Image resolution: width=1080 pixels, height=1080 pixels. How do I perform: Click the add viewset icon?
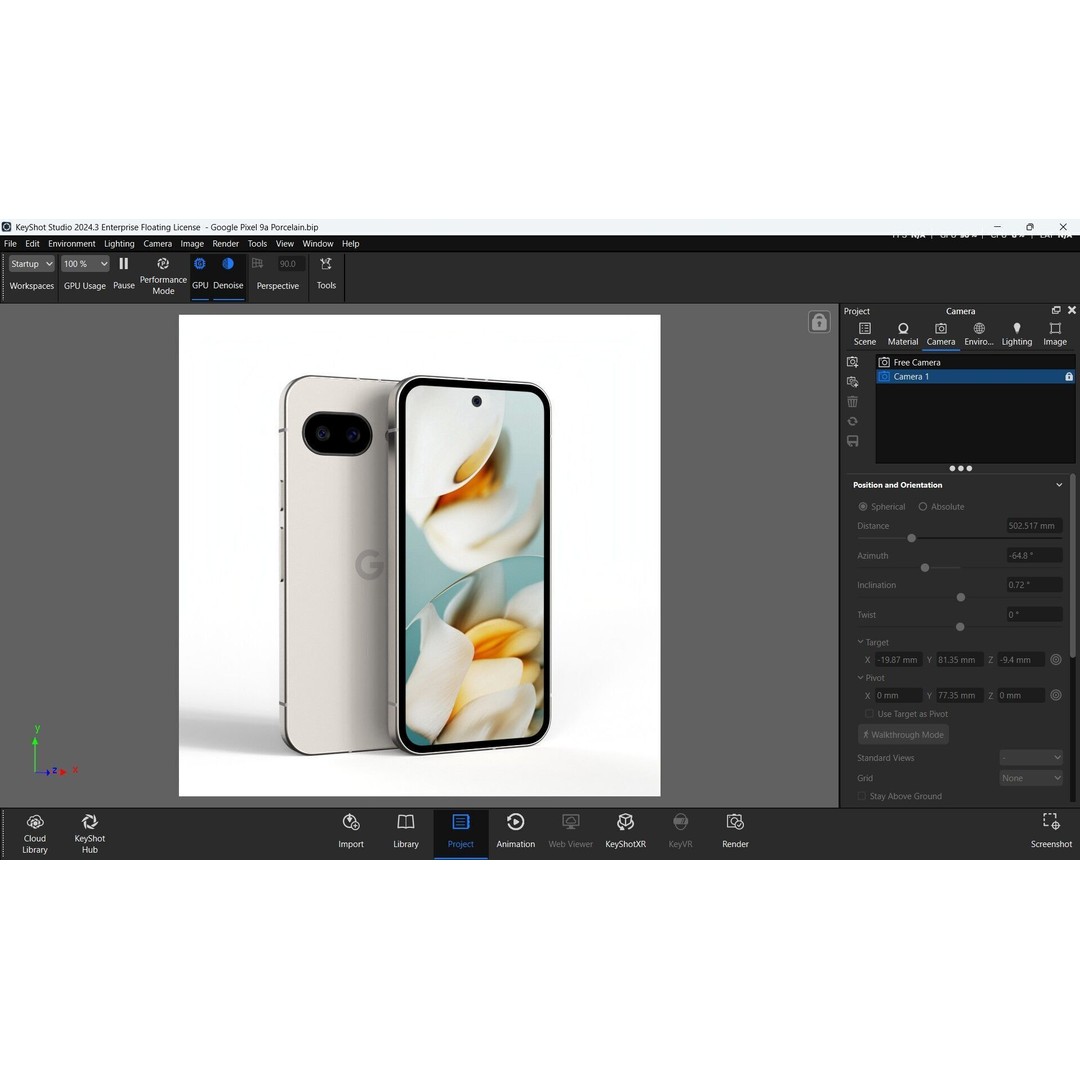[853, 382]
